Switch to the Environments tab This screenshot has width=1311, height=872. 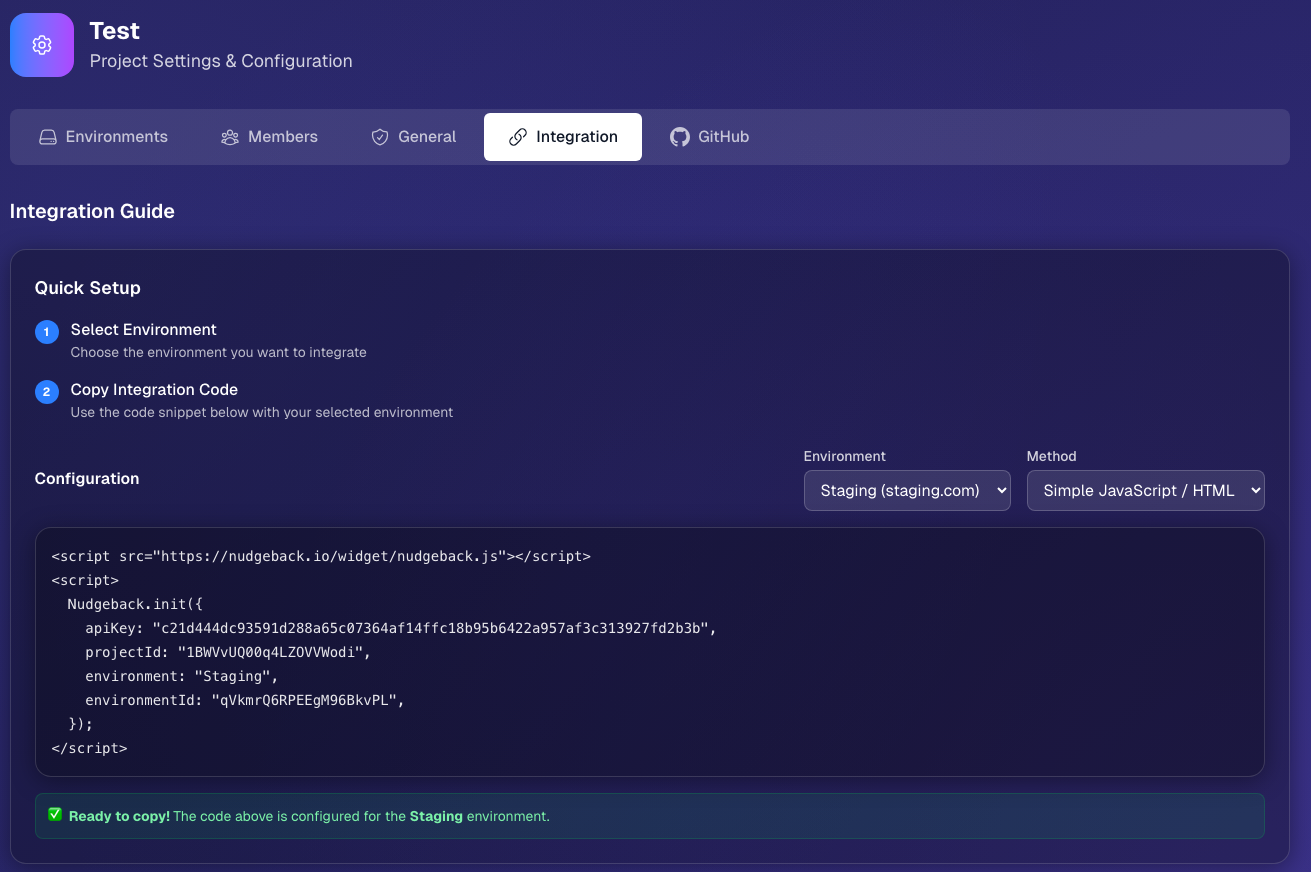(x=103, y=136)
